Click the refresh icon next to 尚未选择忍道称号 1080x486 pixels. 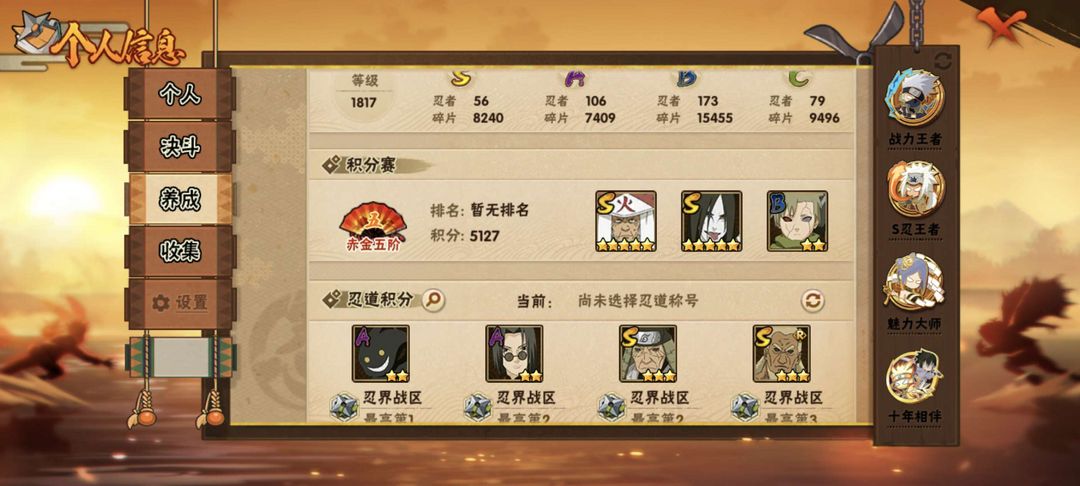click(813, 300)
